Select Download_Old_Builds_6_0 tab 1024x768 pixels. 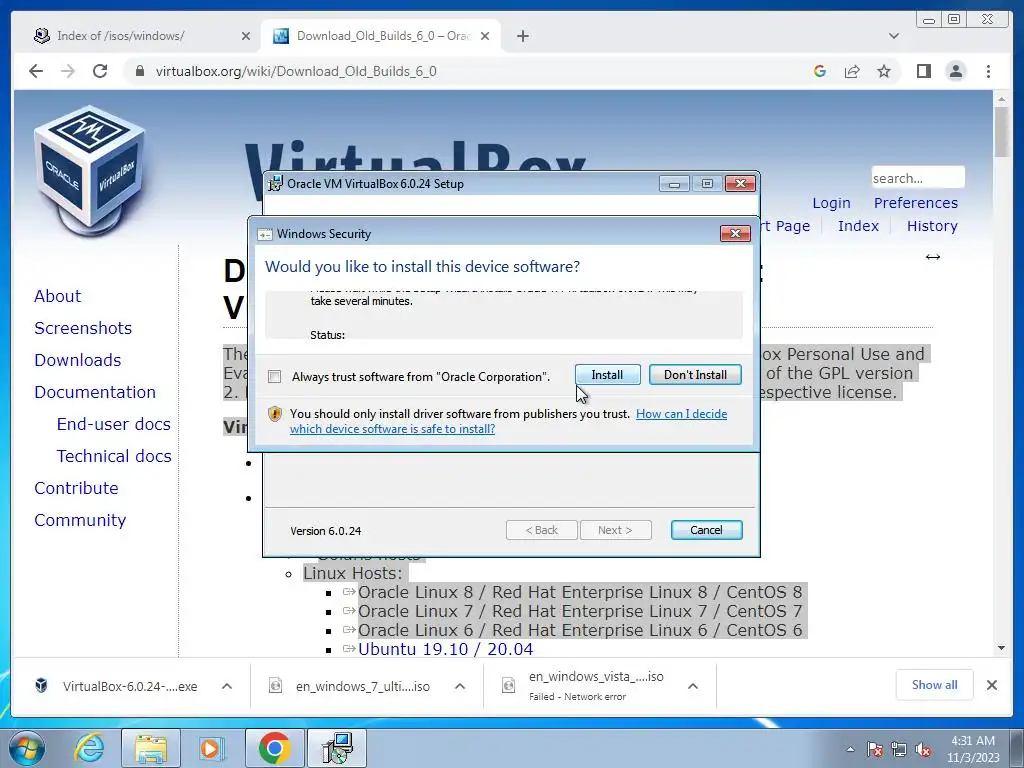point(381,36)
